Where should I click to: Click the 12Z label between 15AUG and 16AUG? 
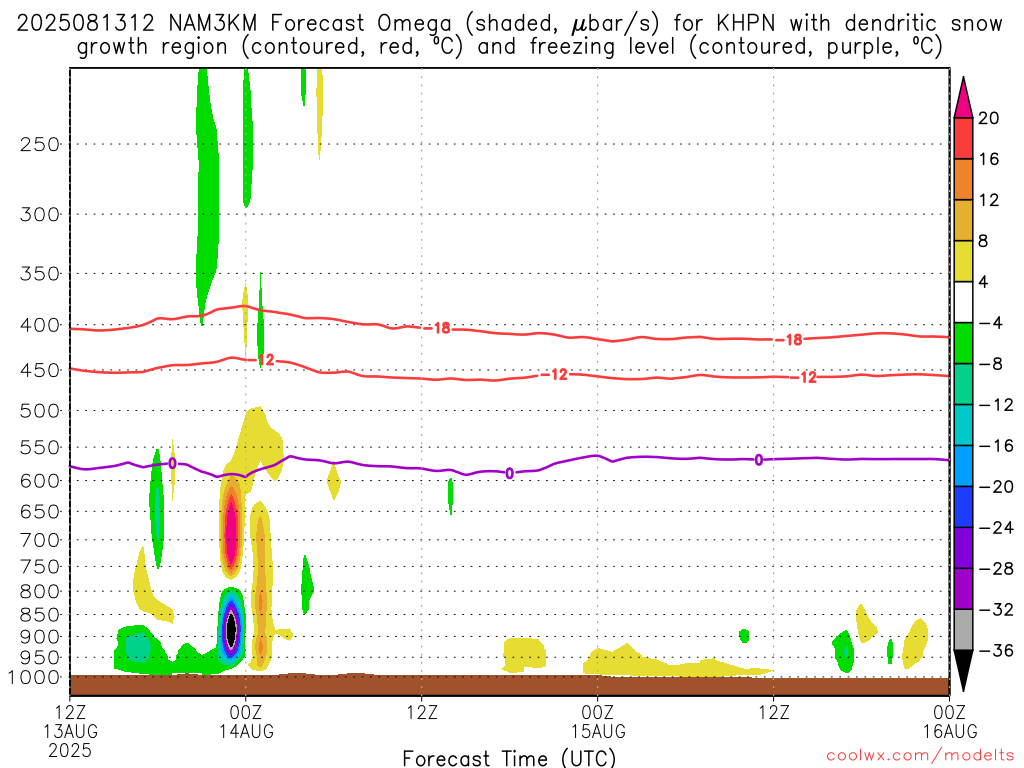point(774,712)
